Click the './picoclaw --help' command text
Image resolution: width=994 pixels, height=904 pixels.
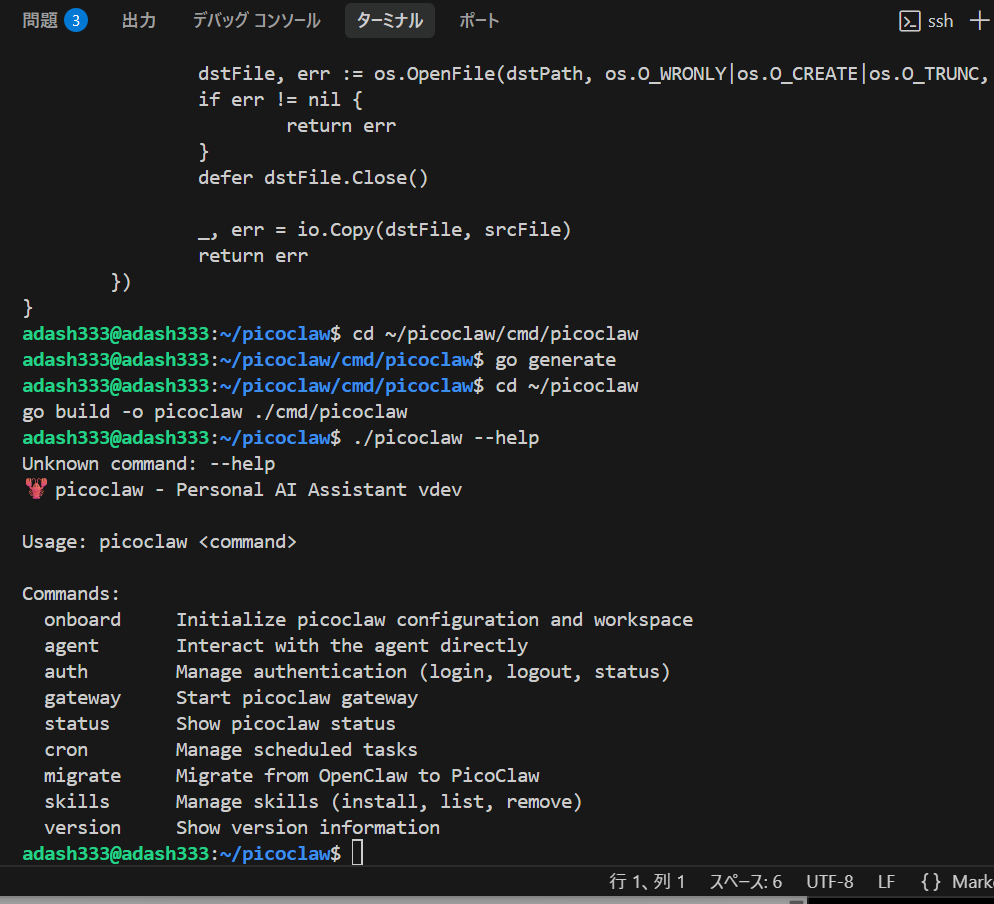pos(446,437)
